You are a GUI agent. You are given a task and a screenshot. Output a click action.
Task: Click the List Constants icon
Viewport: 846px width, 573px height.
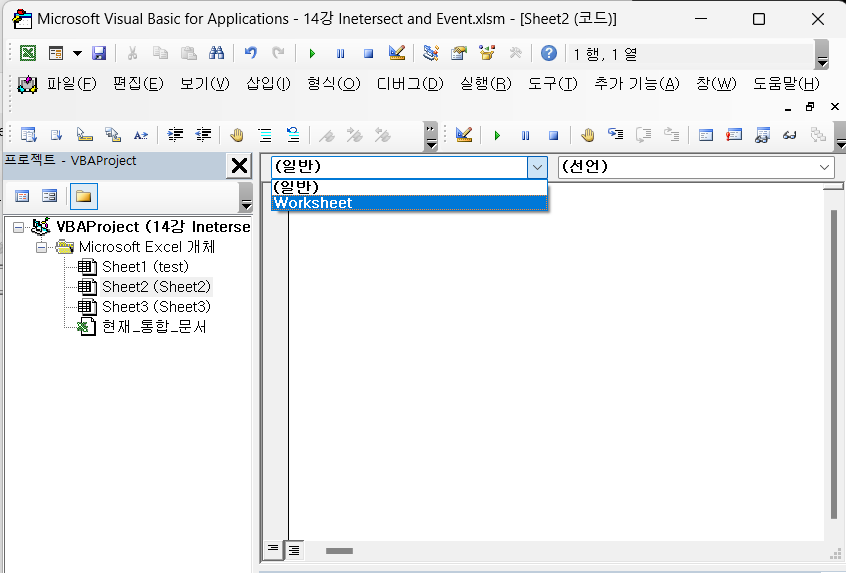pos(56,135)
